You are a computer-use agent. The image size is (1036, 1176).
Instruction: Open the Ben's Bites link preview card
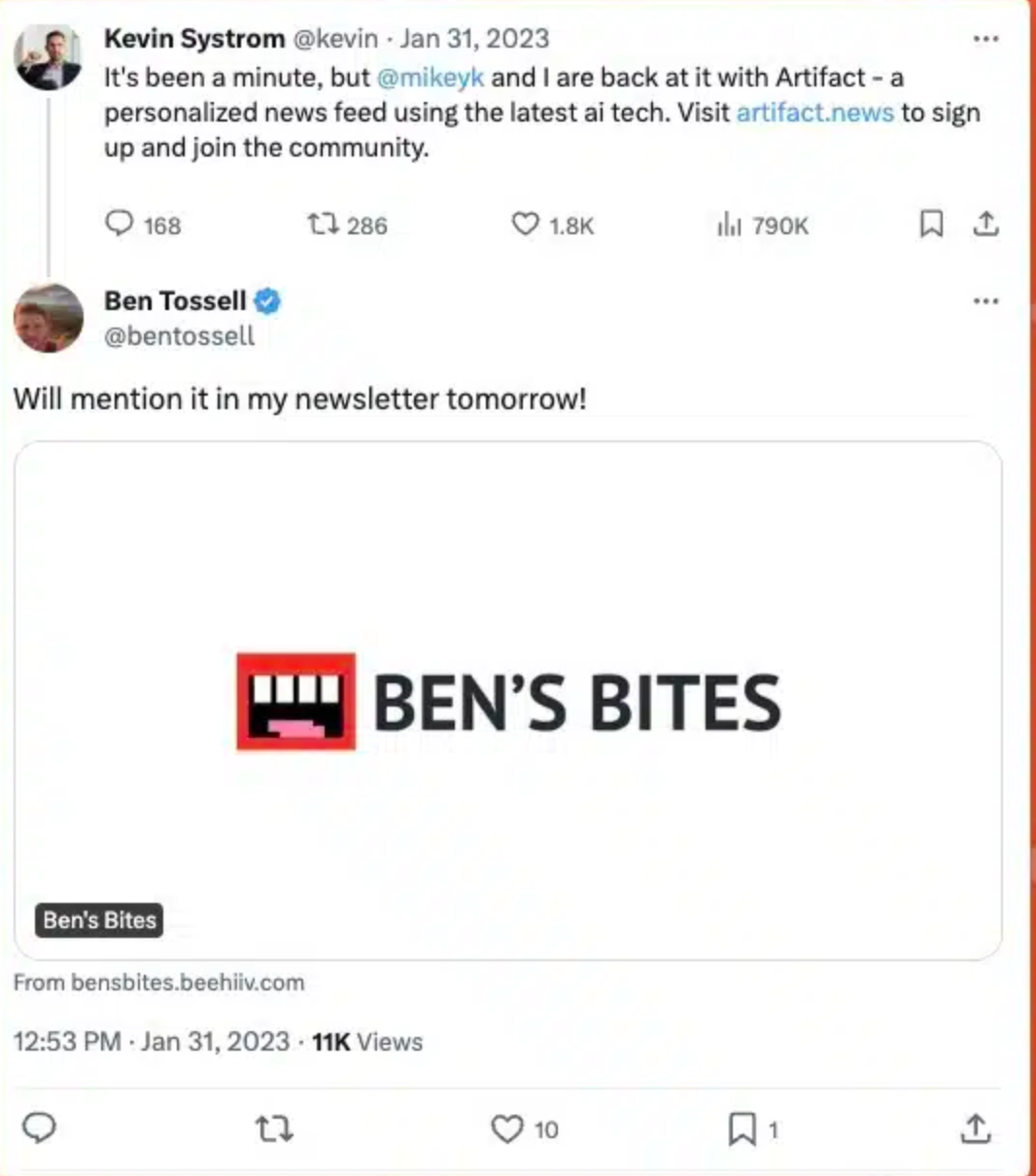pos(507,700)
